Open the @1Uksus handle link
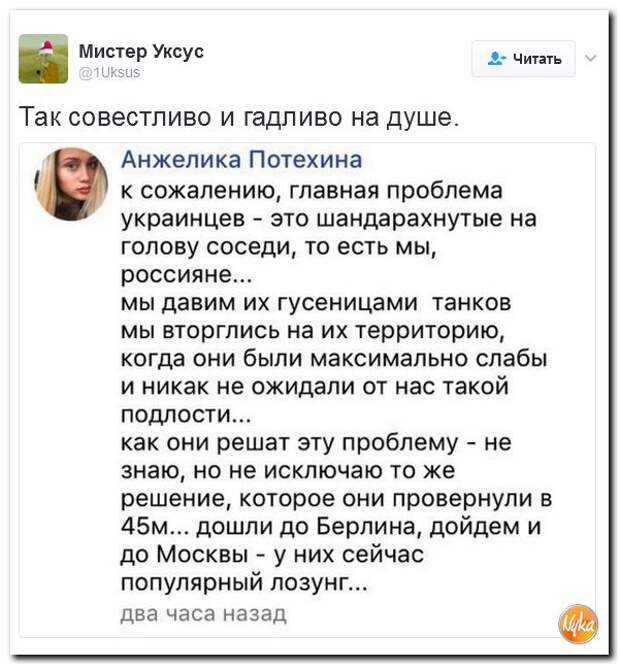620x666 pixels. point(110,73)
